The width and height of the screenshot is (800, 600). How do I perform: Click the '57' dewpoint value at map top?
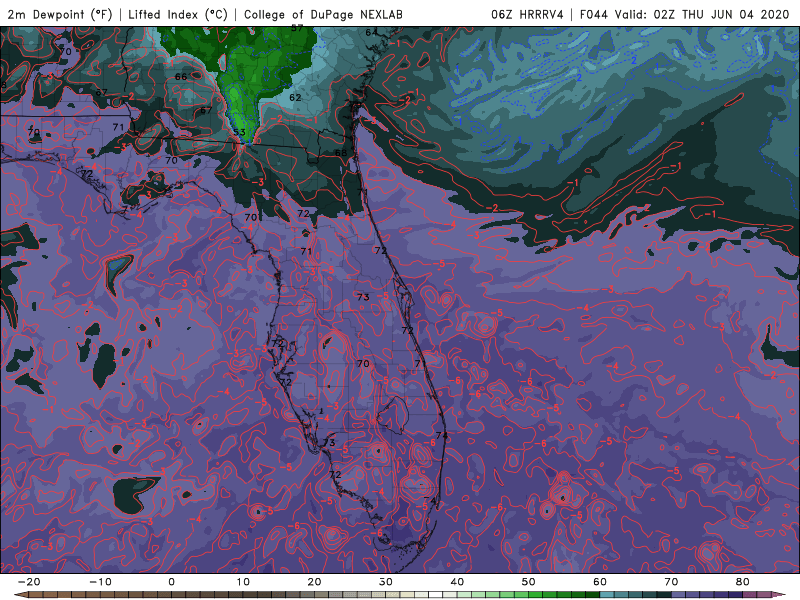[x=297, y=28]
